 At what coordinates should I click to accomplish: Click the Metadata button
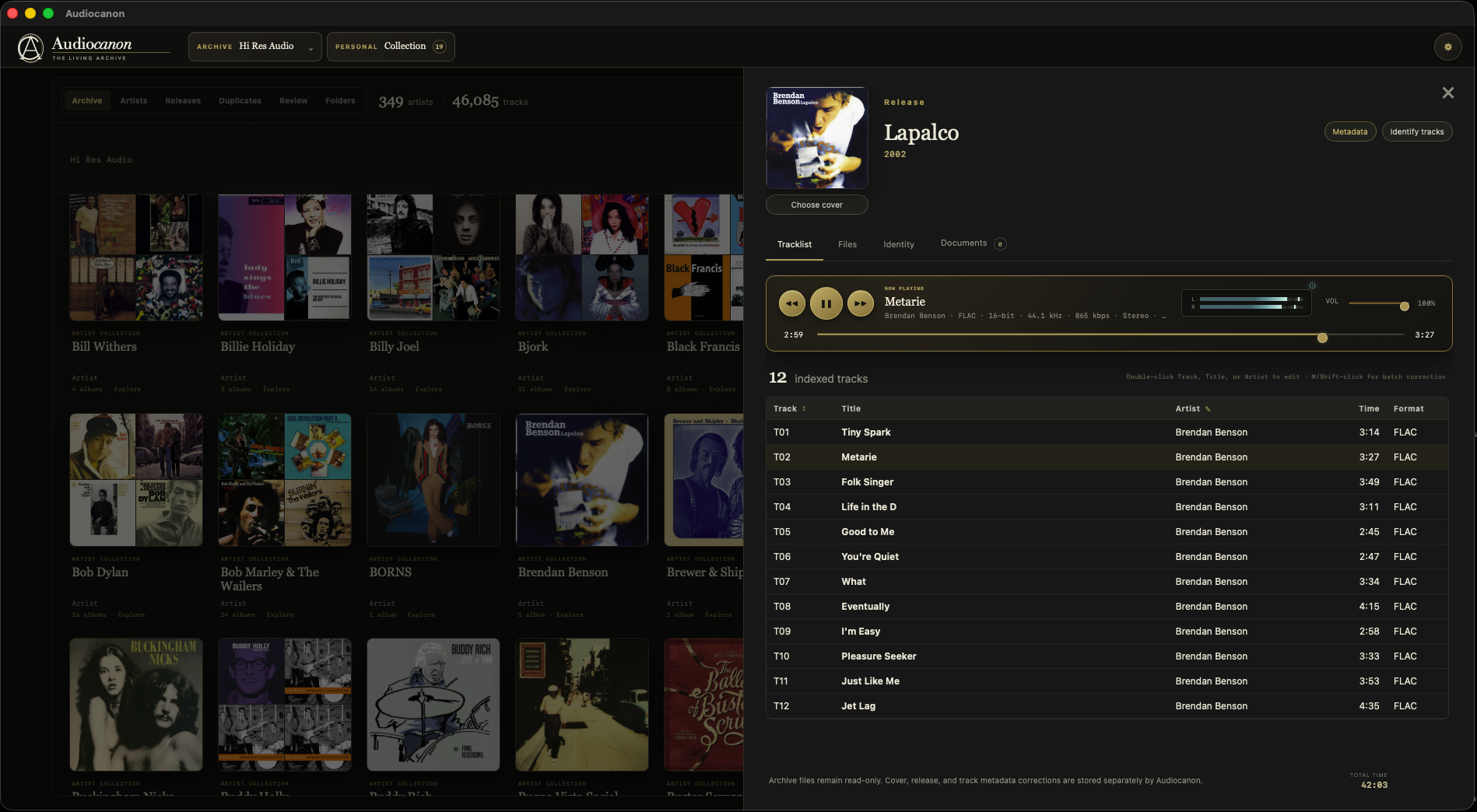[x=1350, y=131]
